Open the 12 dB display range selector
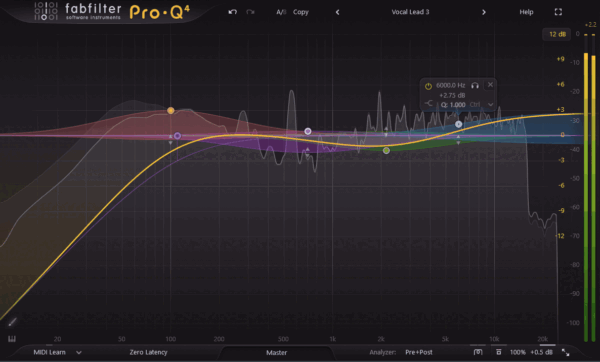 click(557, 34)
